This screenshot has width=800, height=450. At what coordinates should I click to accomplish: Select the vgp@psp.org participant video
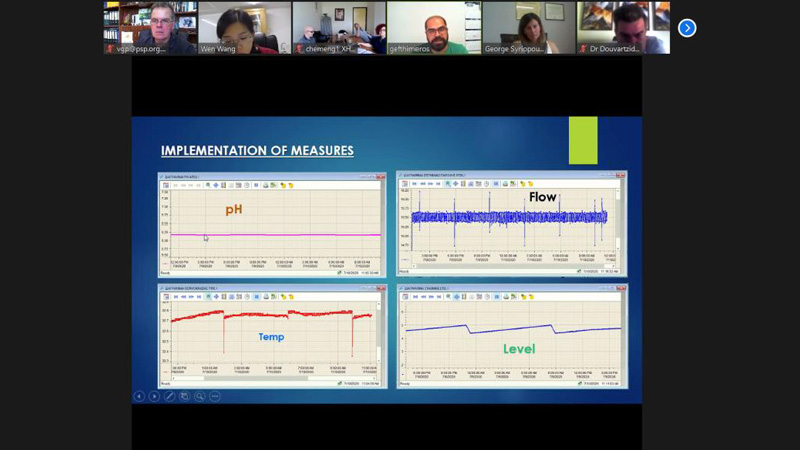click(150, 27)
